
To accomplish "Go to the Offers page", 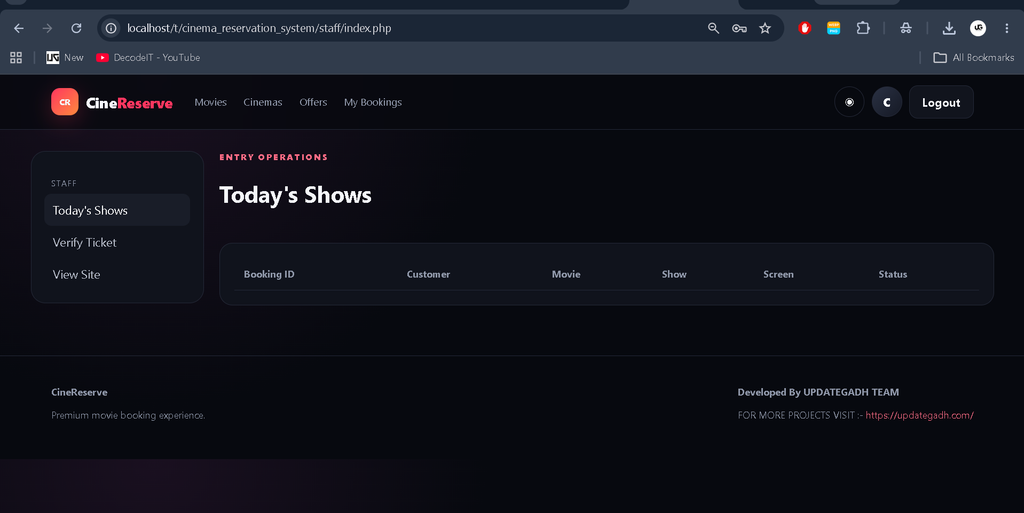I will tap(313, 102).
